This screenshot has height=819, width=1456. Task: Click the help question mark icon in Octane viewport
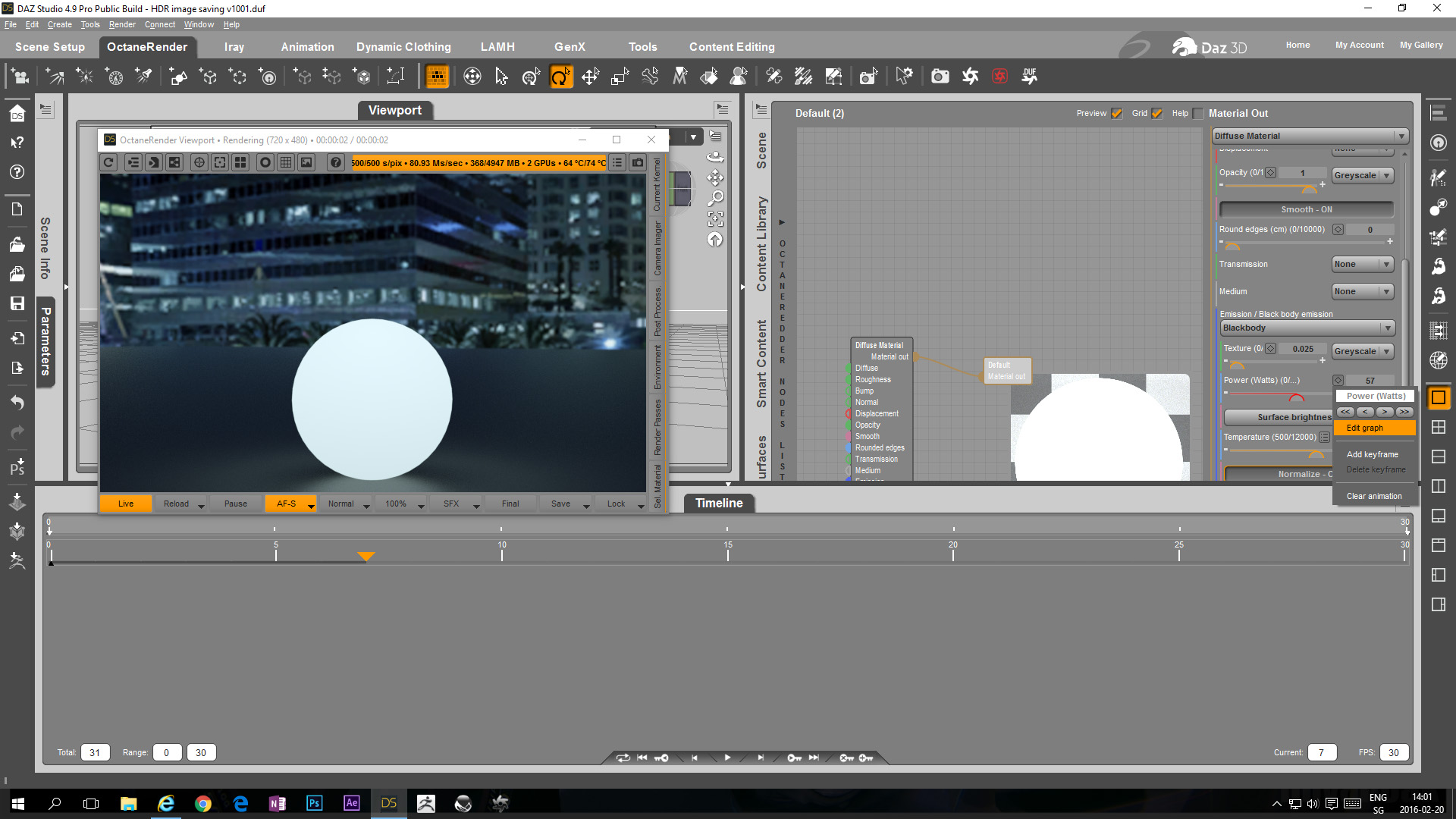click(336, 162)
